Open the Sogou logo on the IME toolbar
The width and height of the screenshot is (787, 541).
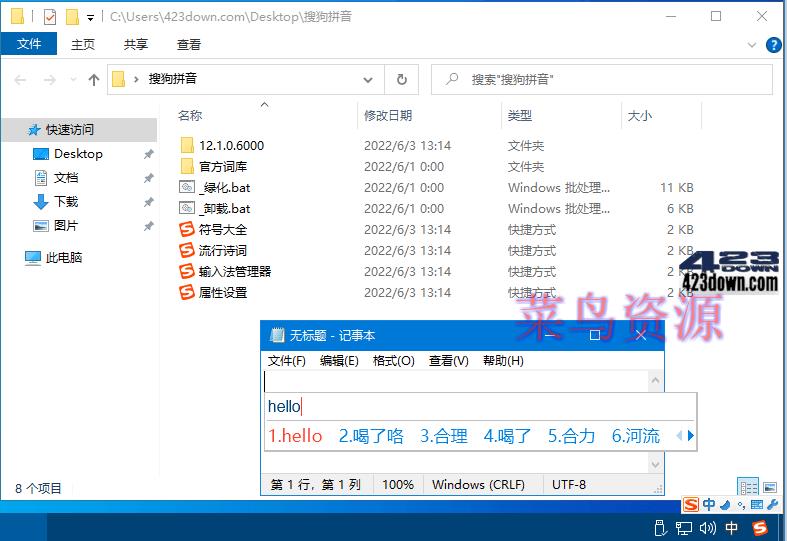pyautogui.click(x=691, y=504)
